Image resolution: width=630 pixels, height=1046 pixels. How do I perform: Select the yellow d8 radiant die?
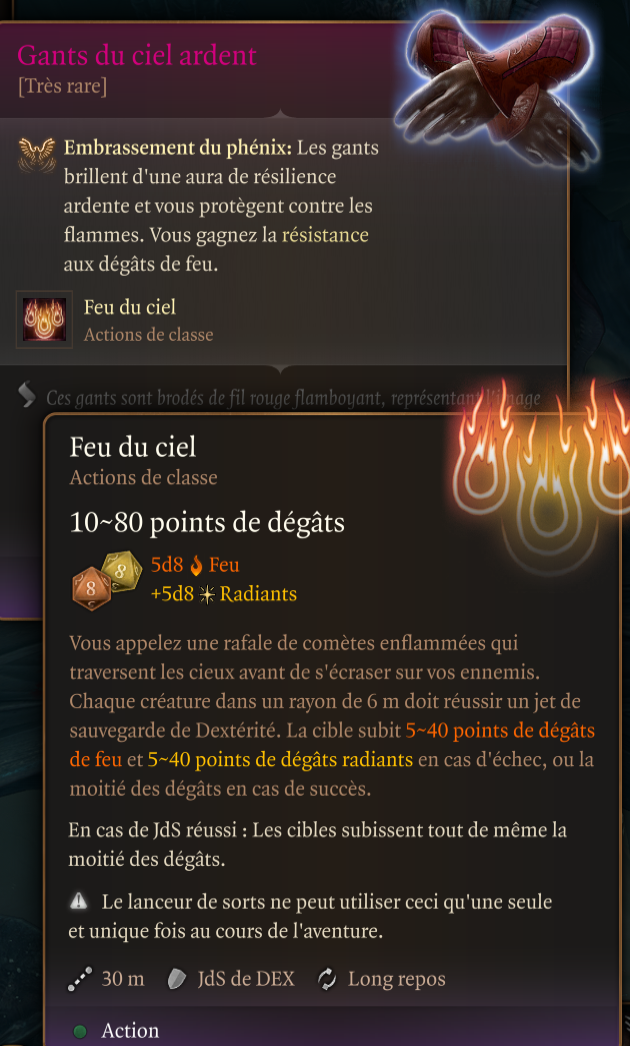(x=122, y=572)
